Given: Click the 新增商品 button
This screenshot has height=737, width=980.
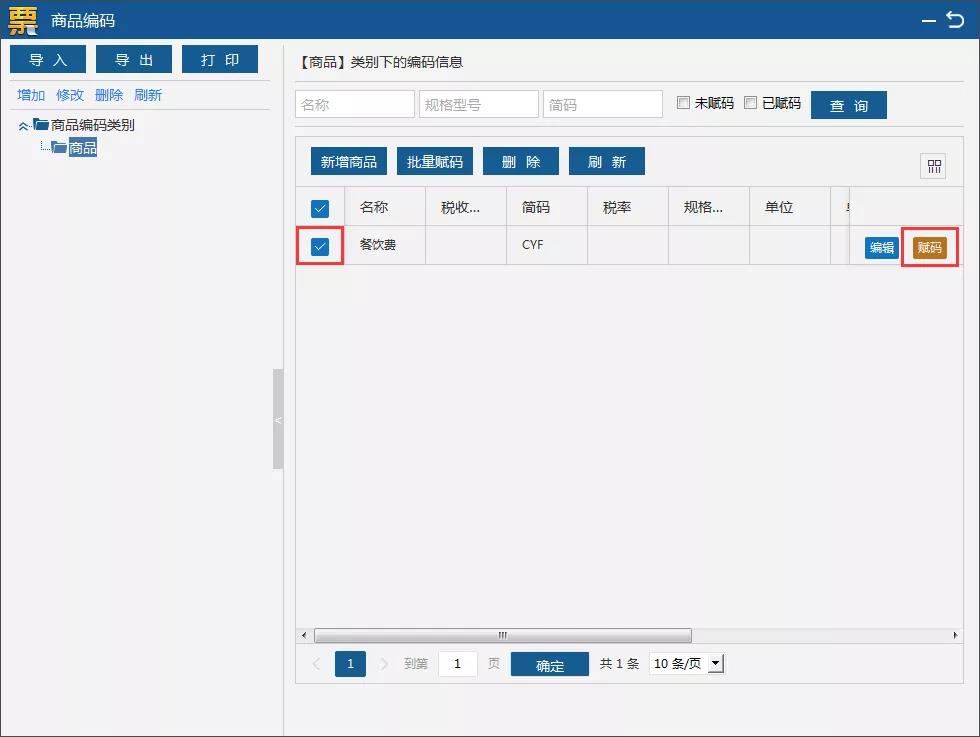Looking at the screenshot, I should 349,161.
